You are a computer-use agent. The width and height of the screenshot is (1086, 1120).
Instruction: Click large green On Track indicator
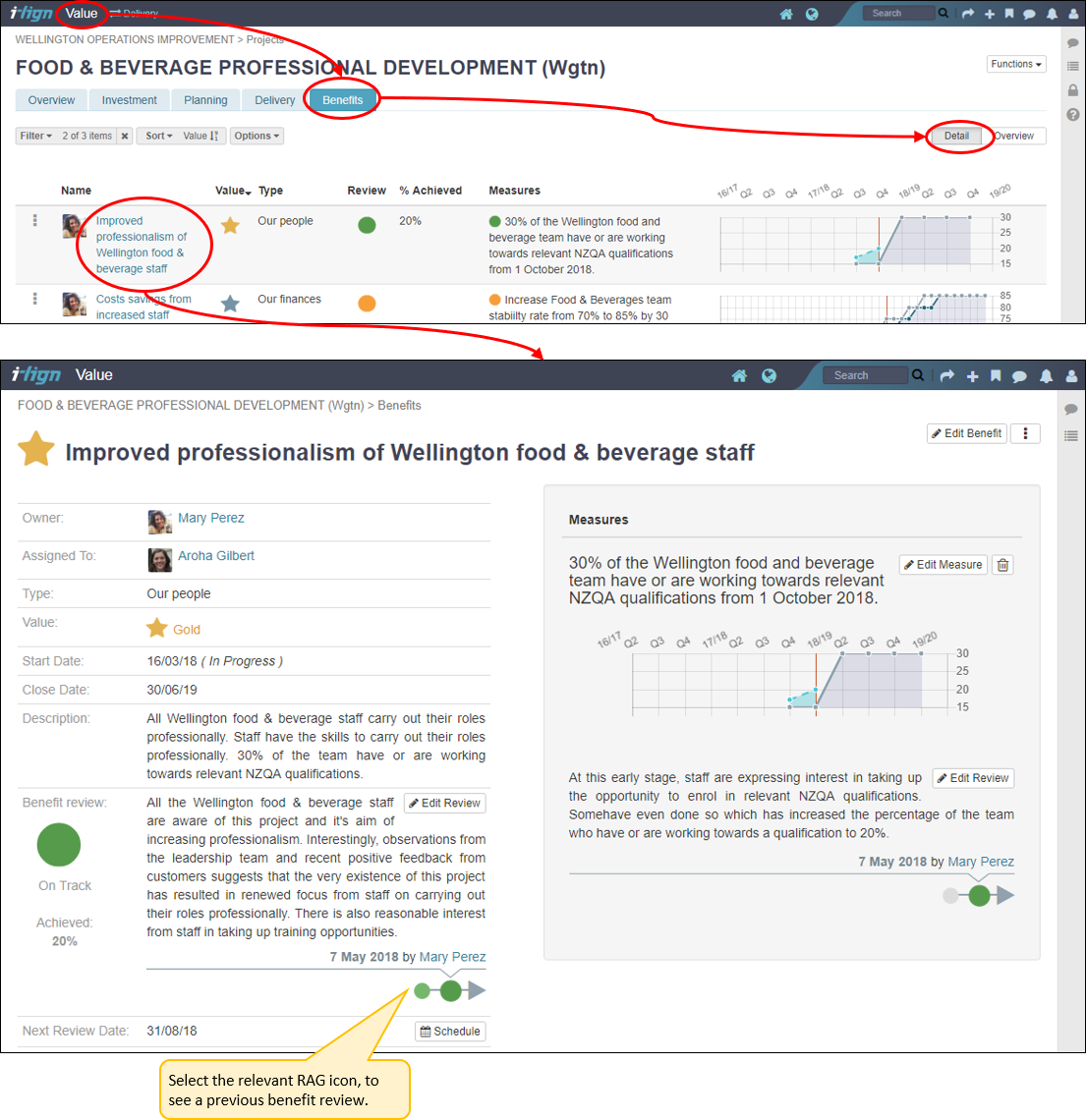pyautogui.click(x=59, y=845)
